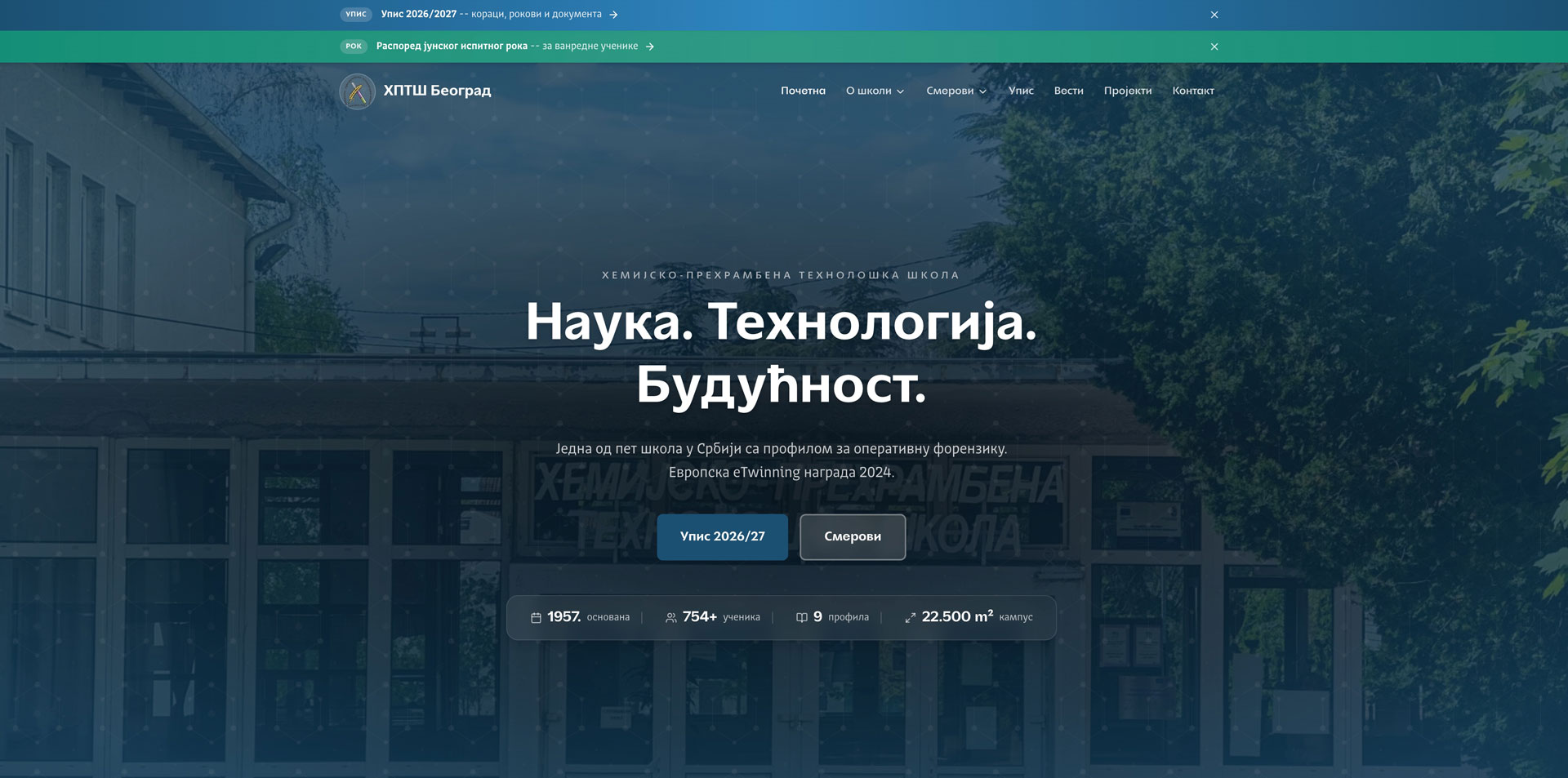
Task: Expand the О школи dropdown menu
Action: [875, 91]
